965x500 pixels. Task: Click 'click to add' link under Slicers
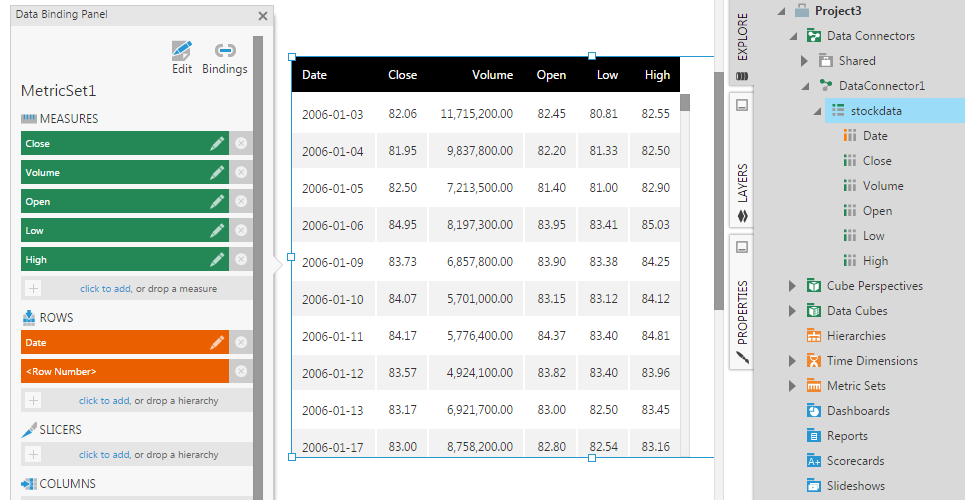tap(104, 455)
